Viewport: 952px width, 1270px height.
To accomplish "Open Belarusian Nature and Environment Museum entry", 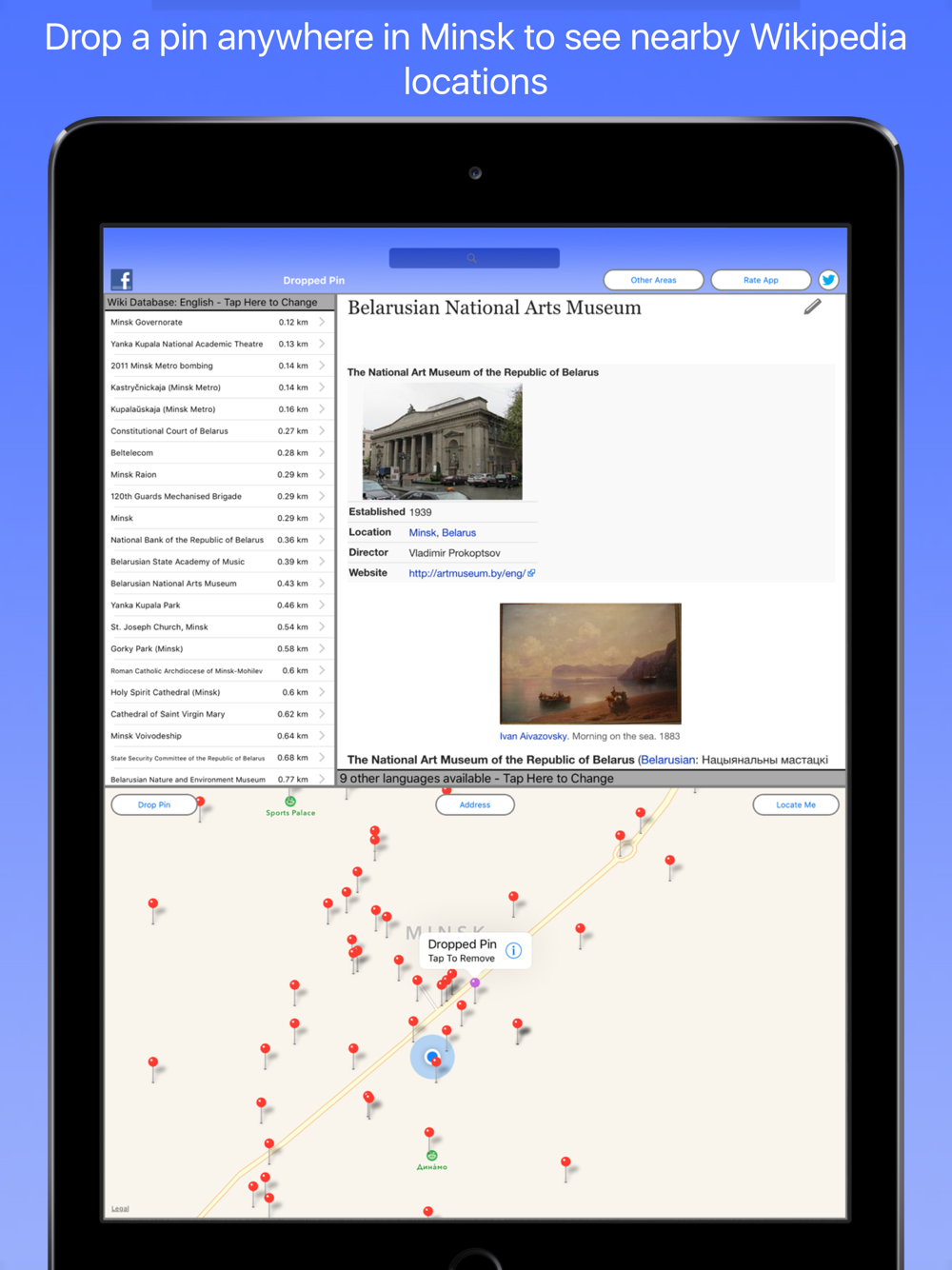I will point(219,779).
